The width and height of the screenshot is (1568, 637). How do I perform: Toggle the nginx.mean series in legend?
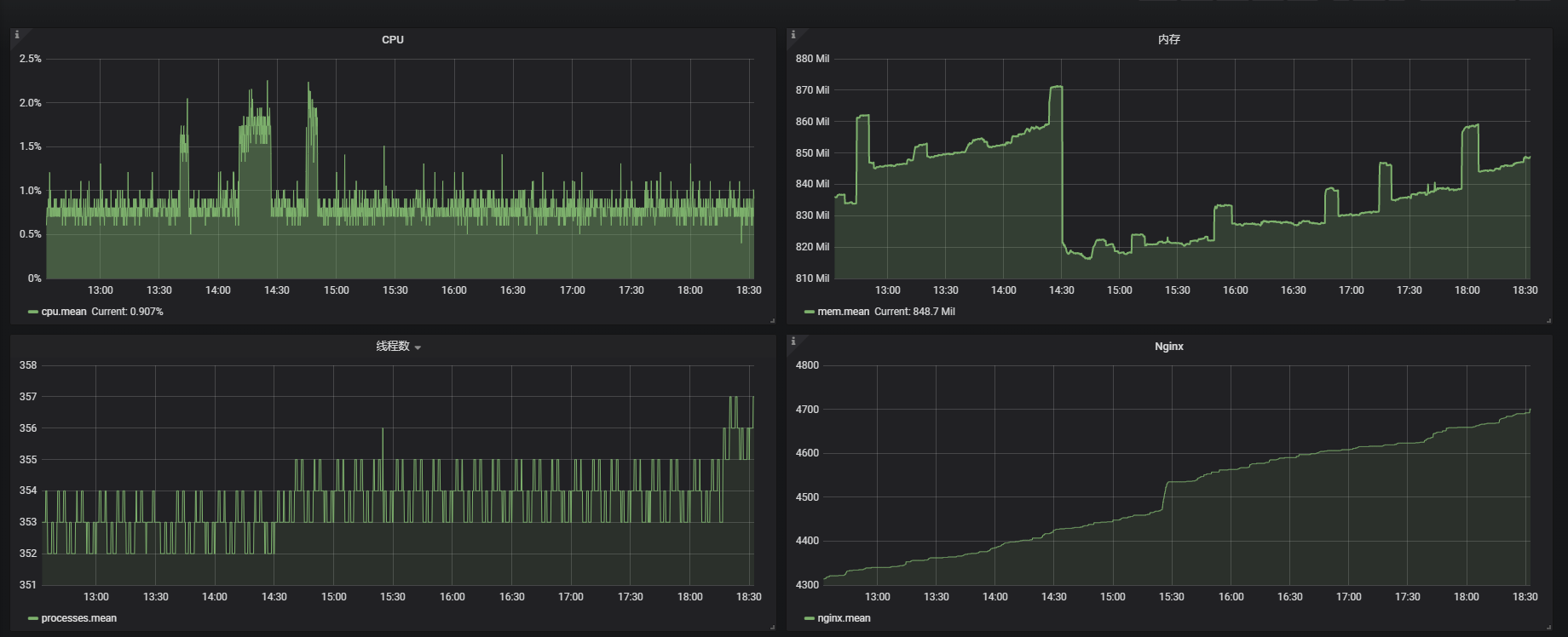coord(845,618)
